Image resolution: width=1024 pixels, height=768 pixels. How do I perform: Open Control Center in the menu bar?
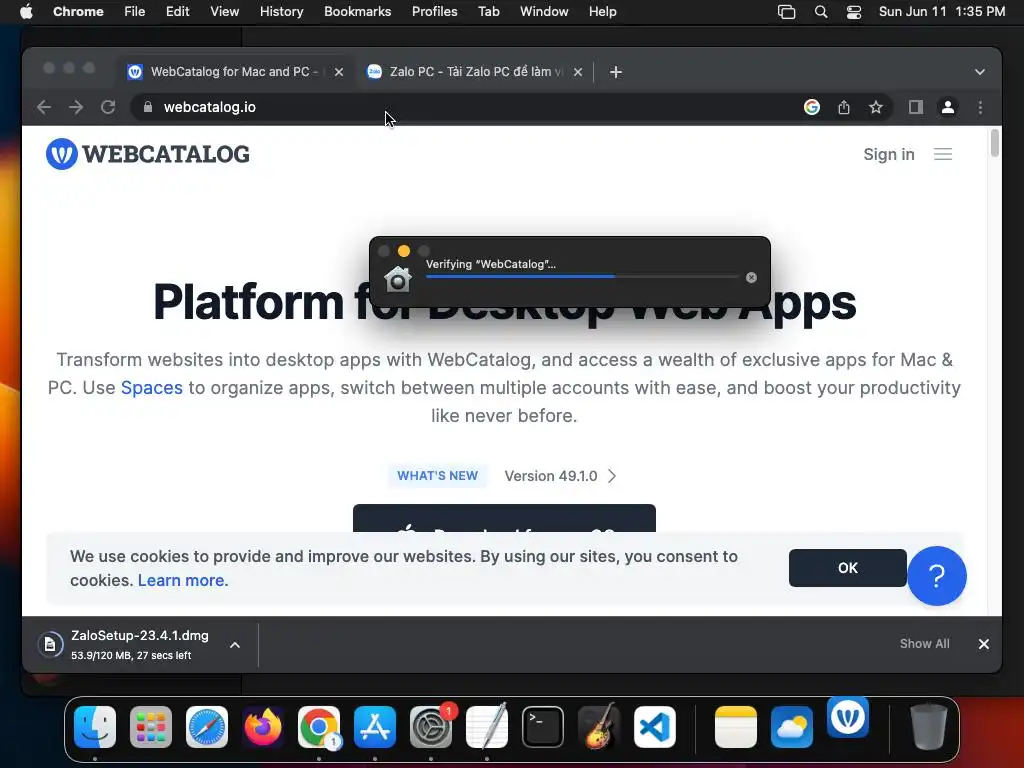coord(854,12)
